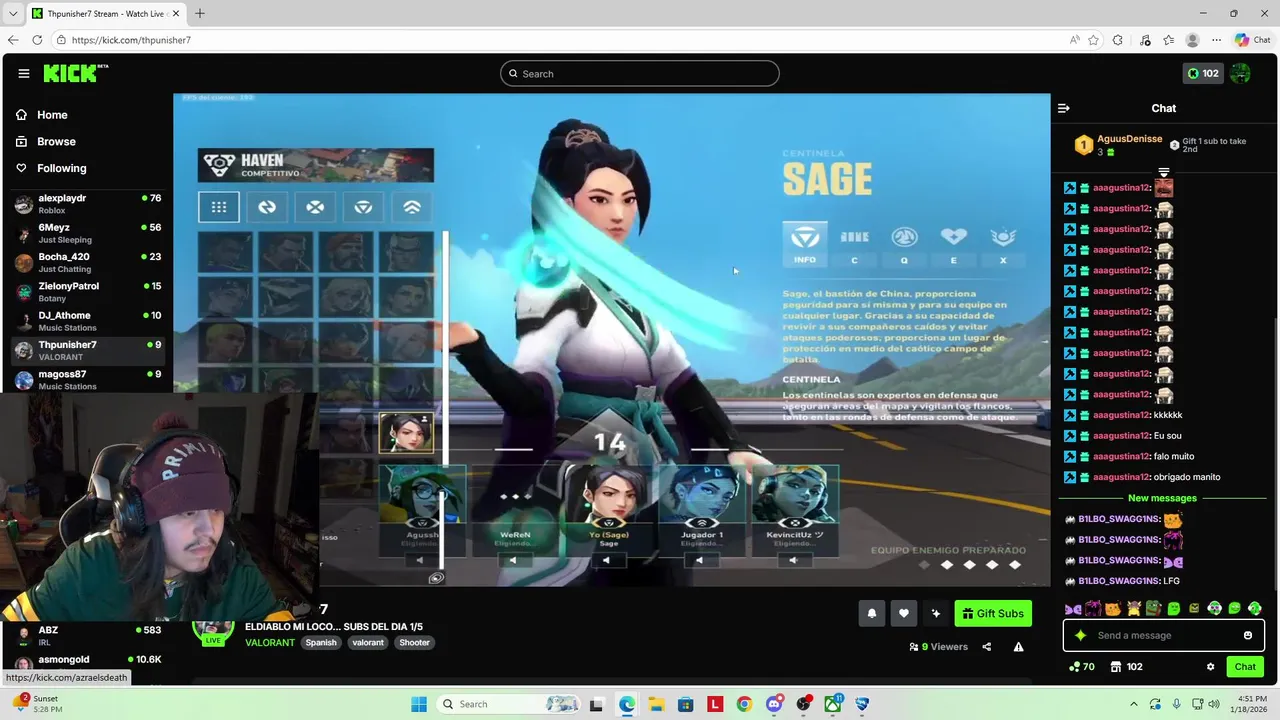Viewport: 1280px width, 720px height.
Task: Open Read aloud icon in address bar
Action: point(1074,40)
